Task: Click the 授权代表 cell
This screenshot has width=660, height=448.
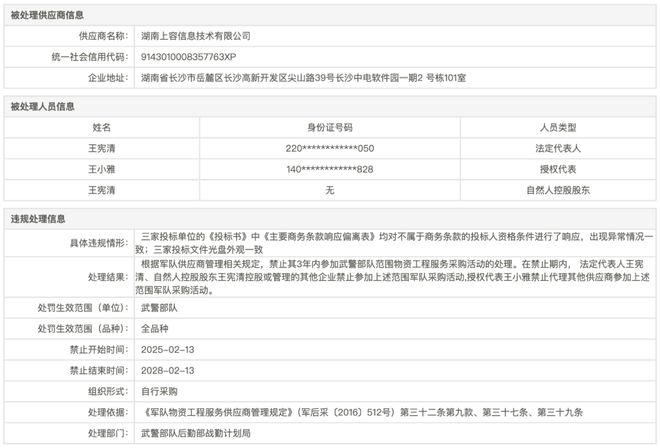Action: click(x=558, y=169)
